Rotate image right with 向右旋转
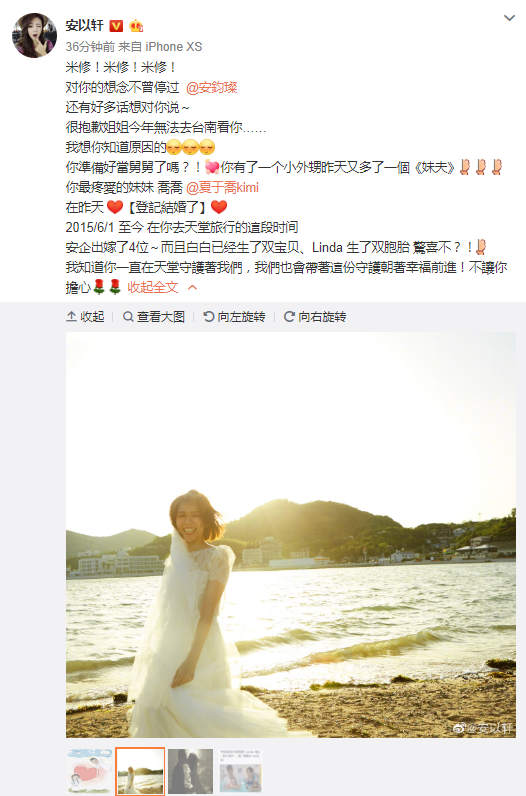This screenshot has height=796, width=526. click(315, 317)
